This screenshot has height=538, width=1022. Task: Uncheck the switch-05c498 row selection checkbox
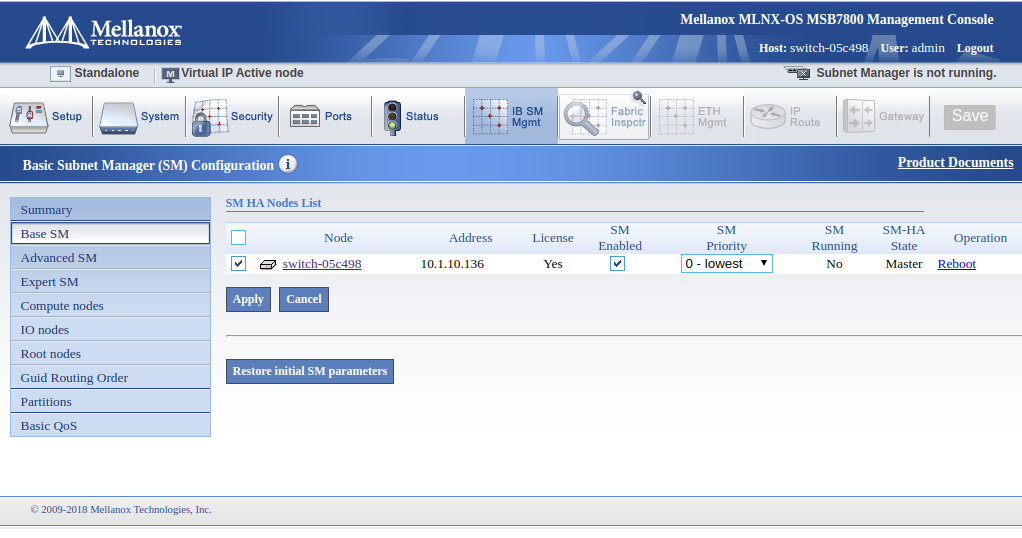pos(239,263)
